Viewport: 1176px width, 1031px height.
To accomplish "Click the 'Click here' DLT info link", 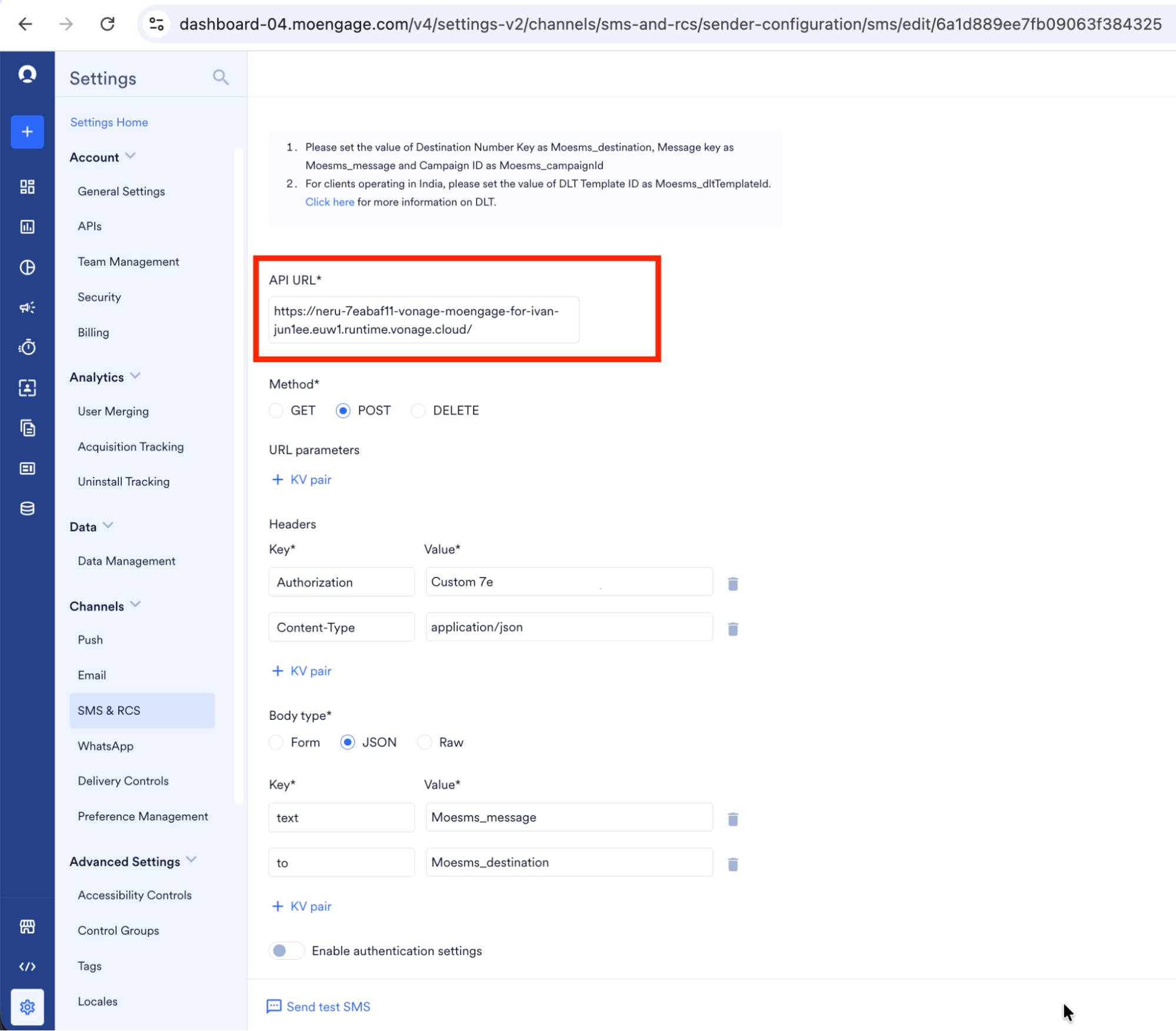I will (x=329, y=202).
